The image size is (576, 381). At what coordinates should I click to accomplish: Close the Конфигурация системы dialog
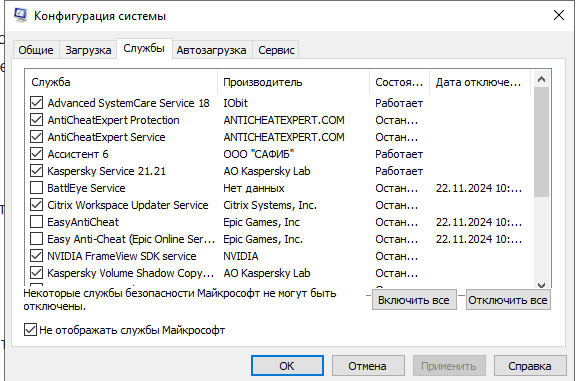coord(559,15)
